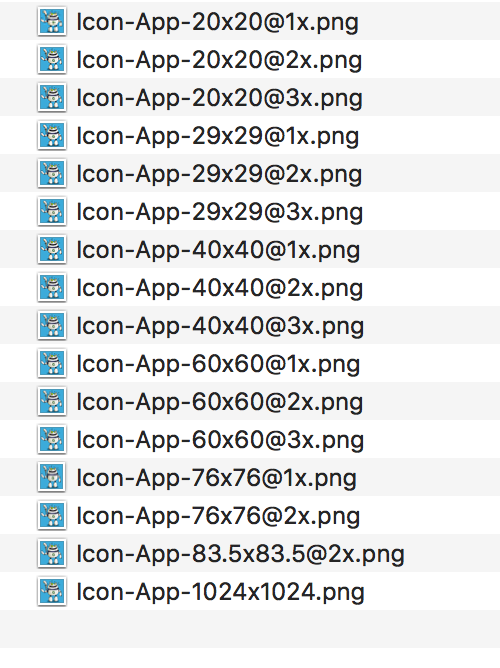Select file name Icon-App-20x20@1x.png

pyautogui.click(x=218, y=23)
